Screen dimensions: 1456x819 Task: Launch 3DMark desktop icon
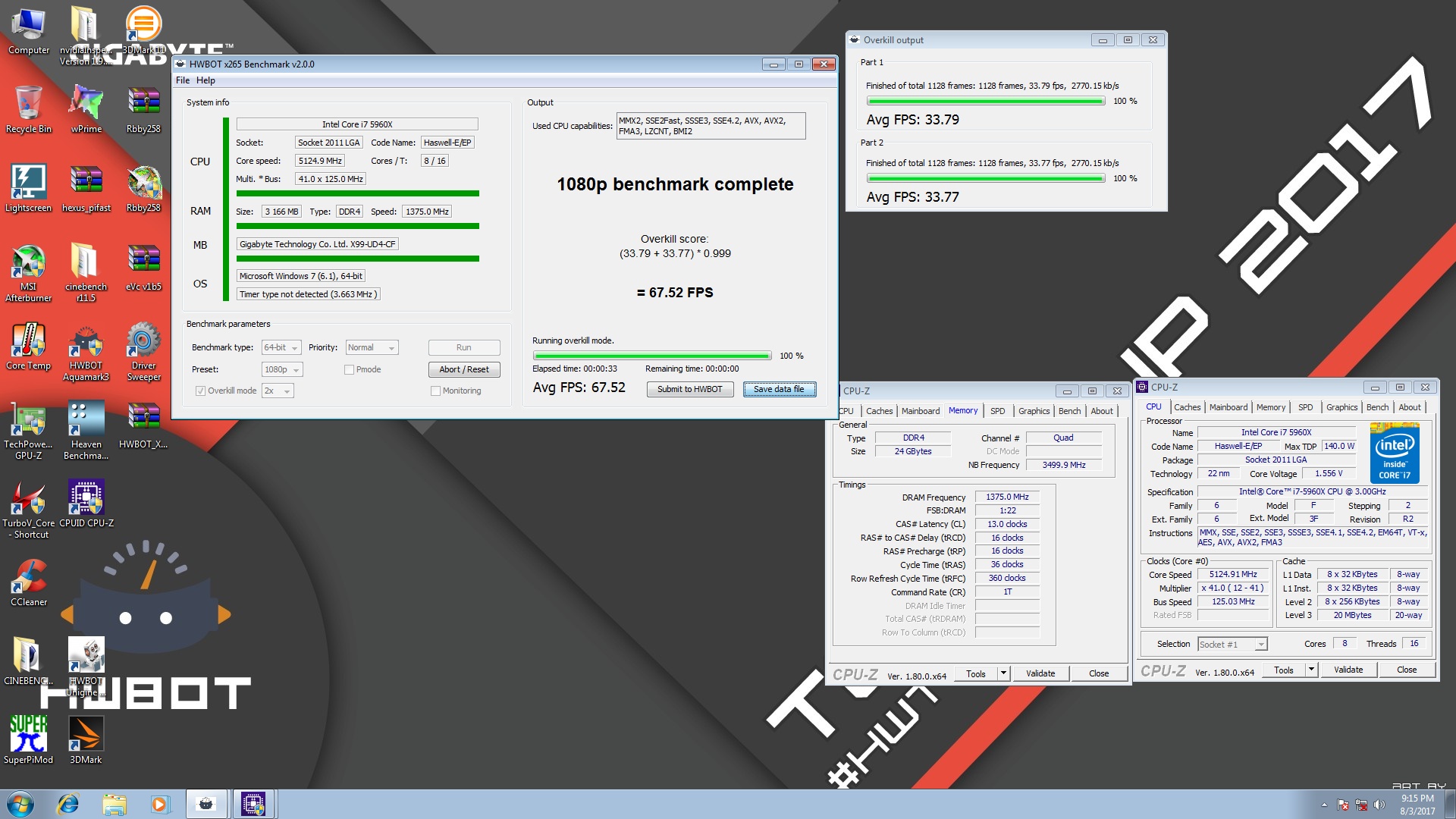click(86, 740)
